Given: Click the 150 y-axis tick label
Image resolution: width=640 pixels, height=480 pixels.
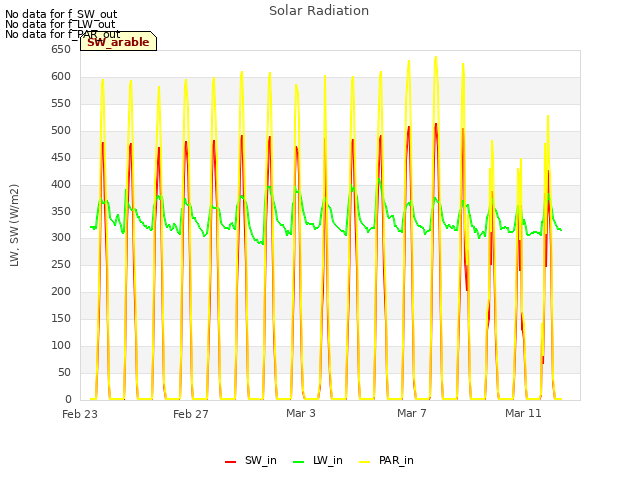Looking at the screenshot, I should coord(61,318).
